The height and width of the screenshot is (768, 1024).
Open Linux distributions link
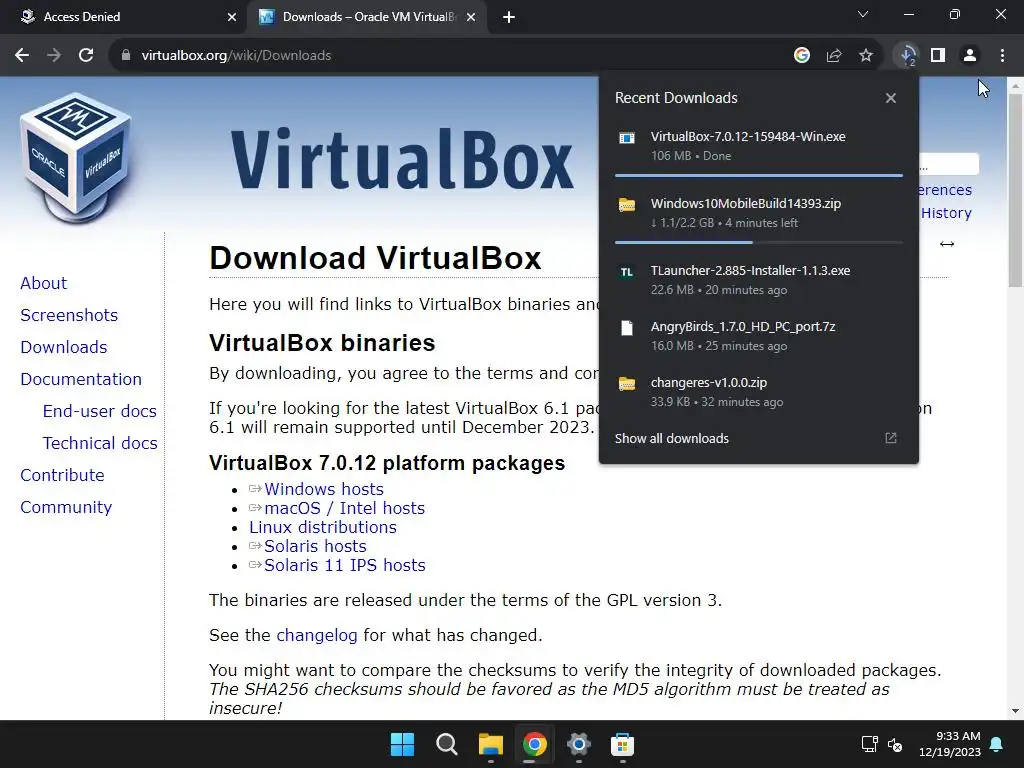click(323, 527)
